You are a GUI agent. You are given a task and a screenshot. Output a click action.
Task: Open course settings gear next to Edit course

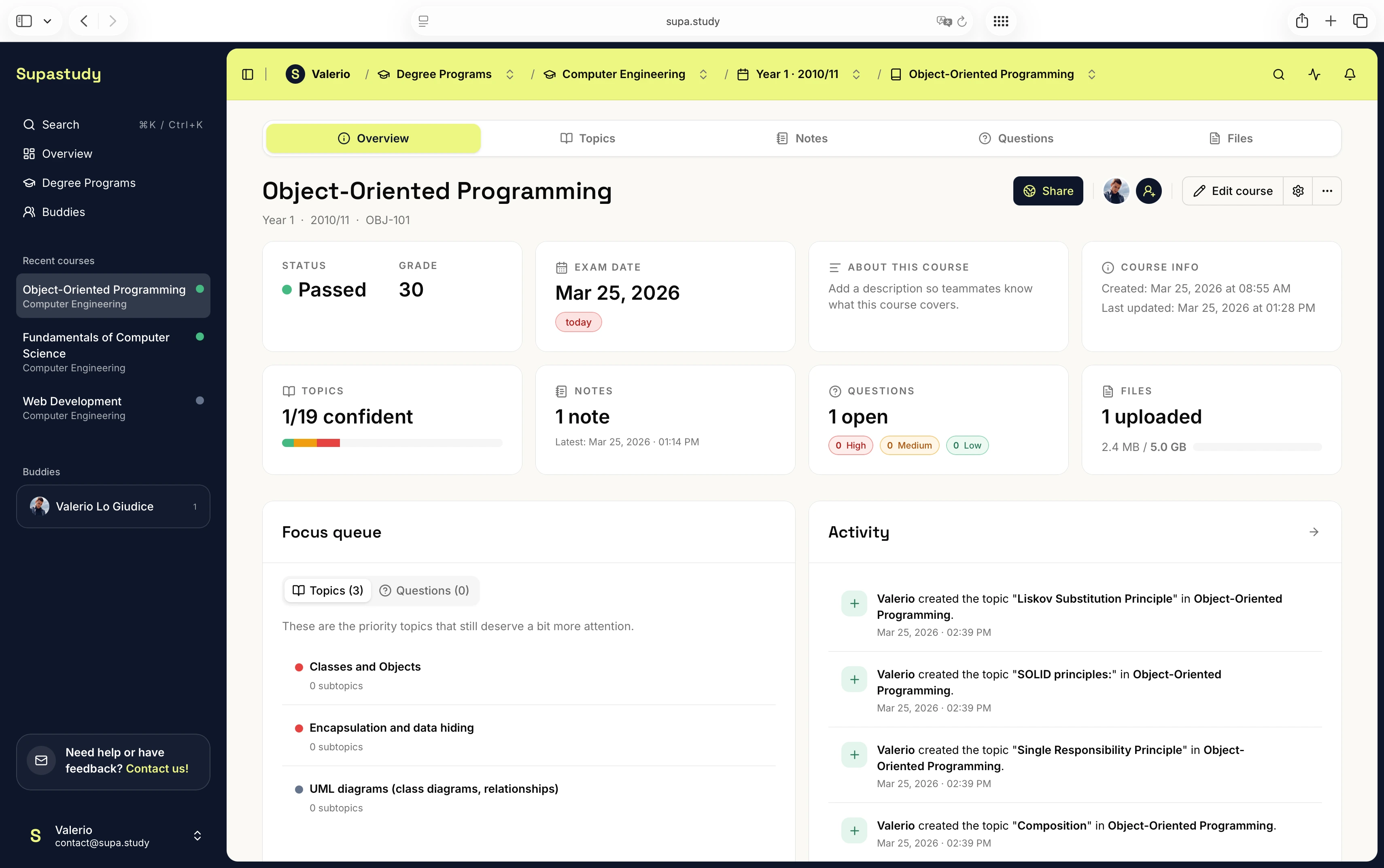click(1298, 191)
